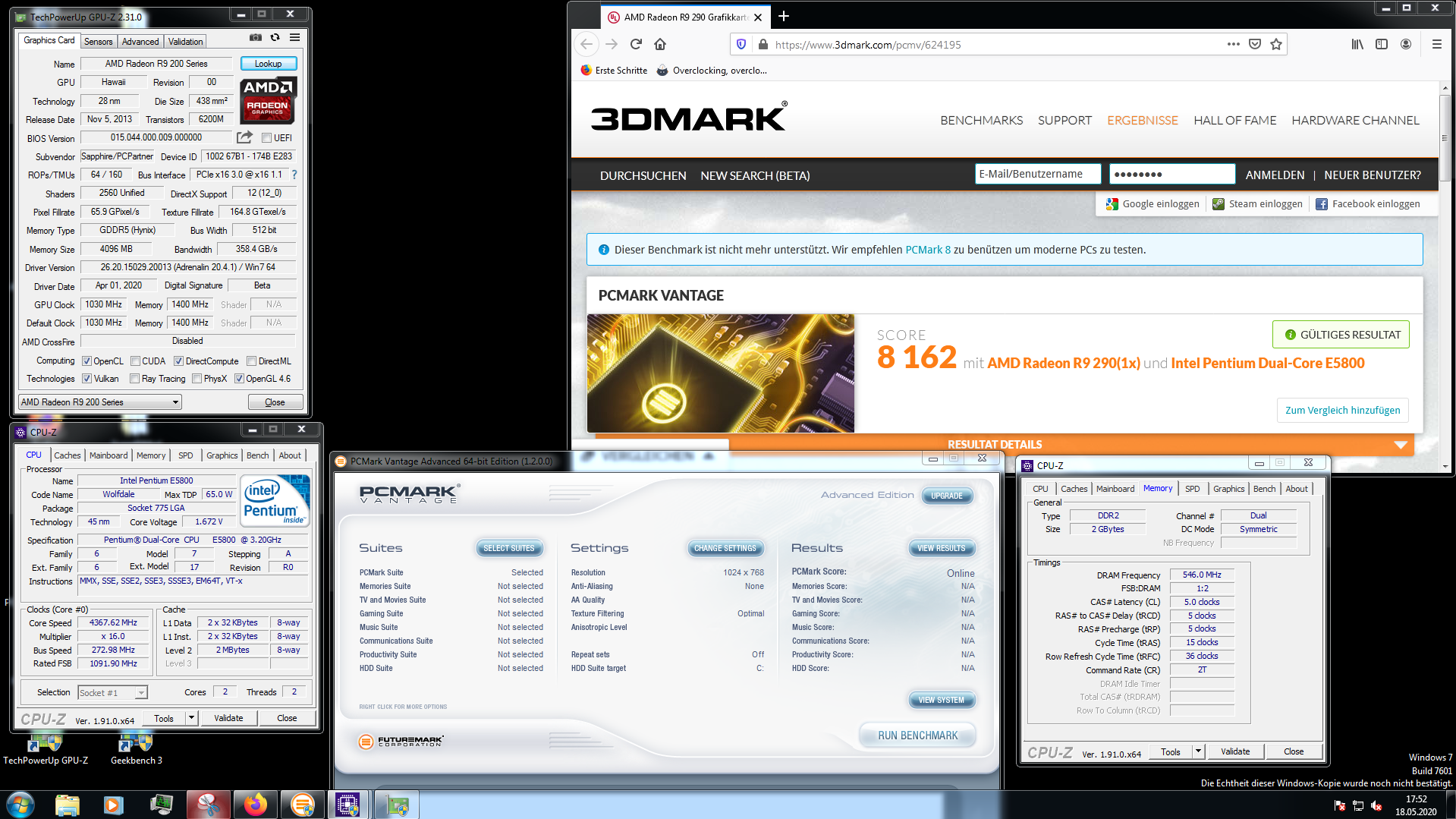Screen dimensions: 1456x819
Task: Open the Firefox application menu
Action: coord(1436,44)
